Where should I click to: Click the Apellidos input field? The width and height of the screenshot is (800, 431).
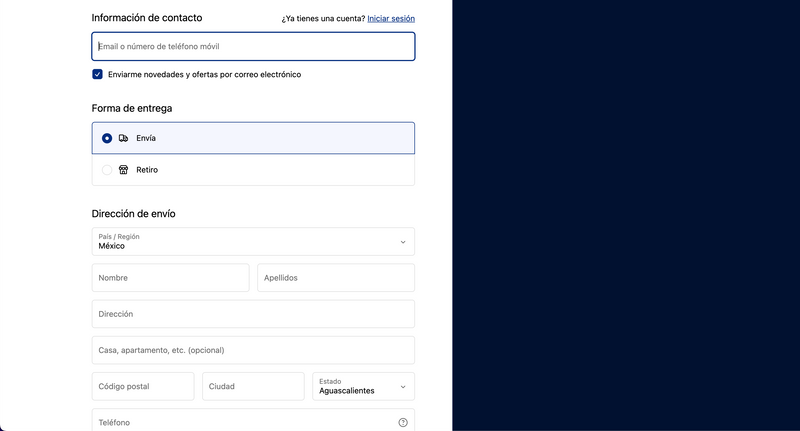(x=336, y=278)
